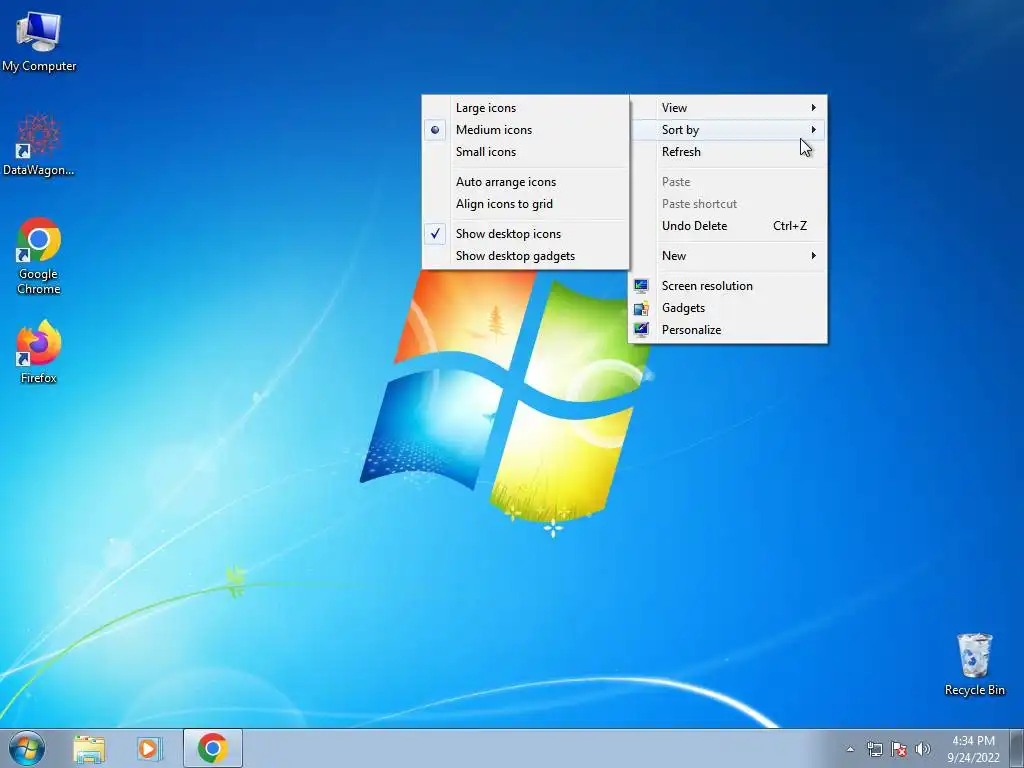Choose Gadgets from the context menu
The width and height of the screenshot is (1024, 768).
(x=728, y=308)
